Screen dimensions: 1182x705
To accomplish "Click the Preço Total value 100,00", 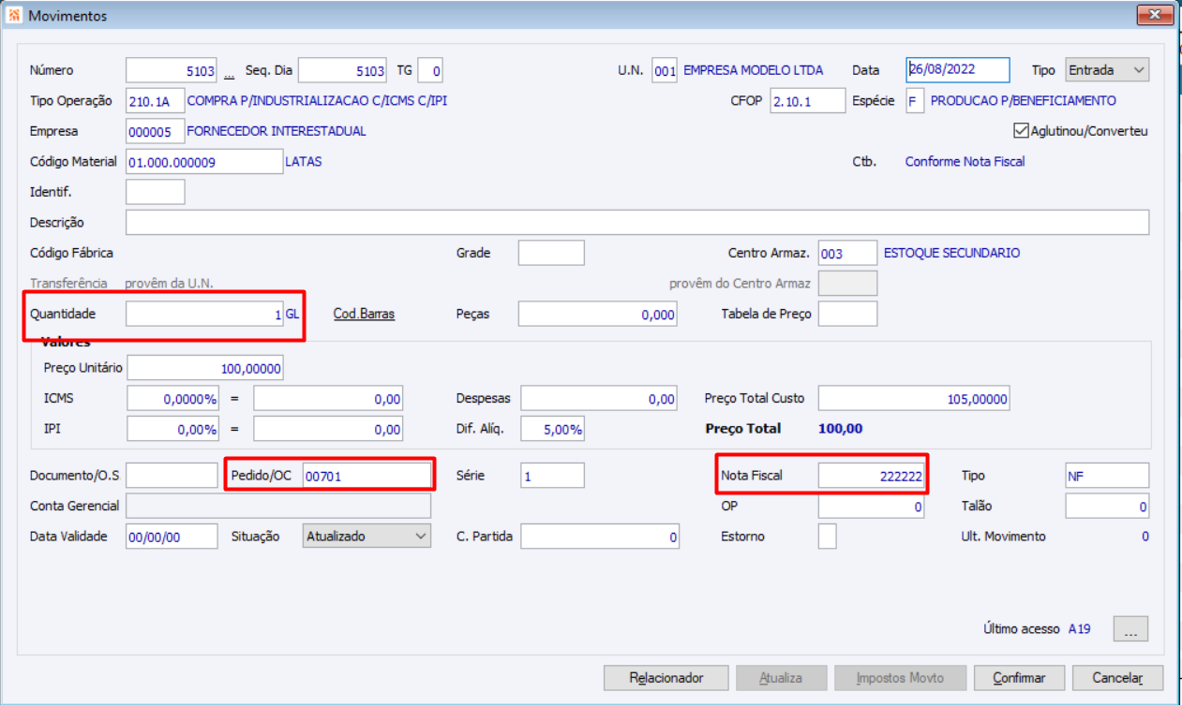I will [x=841, y=429].
